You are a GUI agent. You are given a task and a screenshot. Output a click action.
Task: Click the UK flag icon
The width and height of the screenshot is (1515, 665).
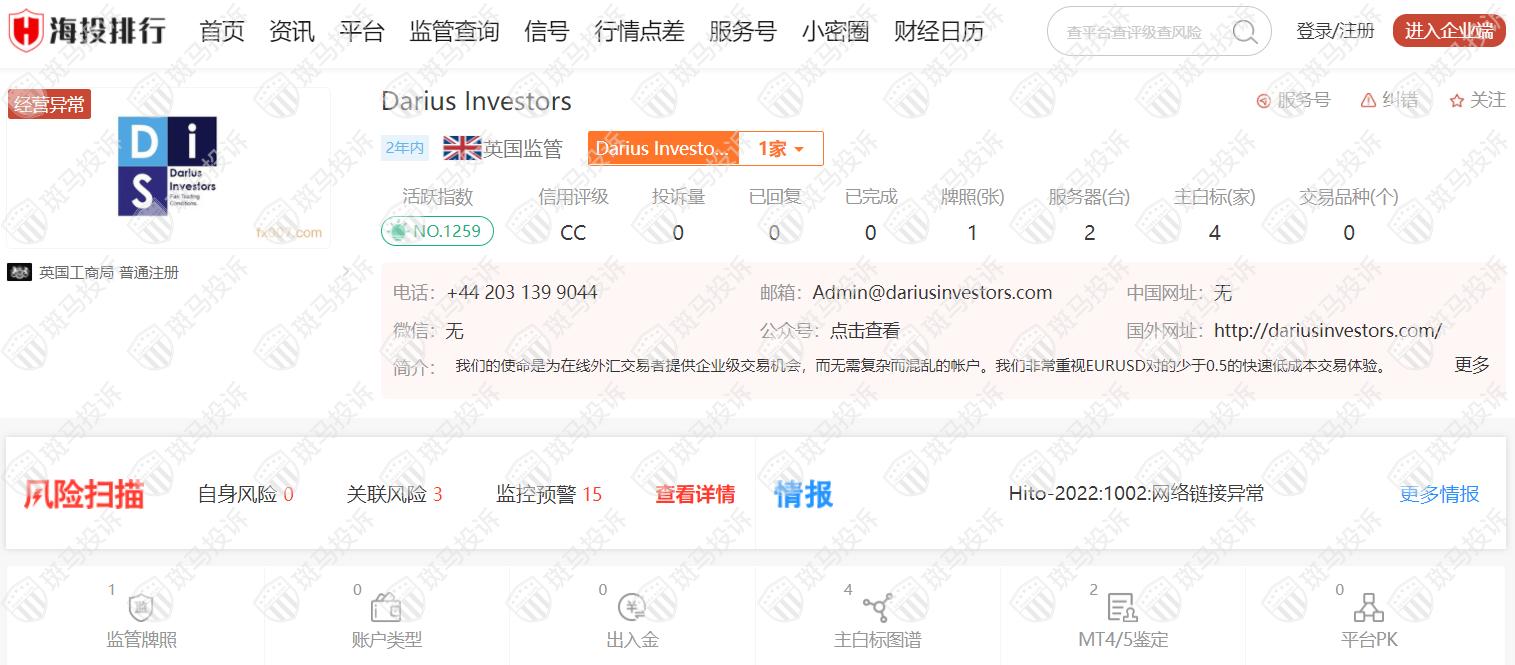(462, 148)
